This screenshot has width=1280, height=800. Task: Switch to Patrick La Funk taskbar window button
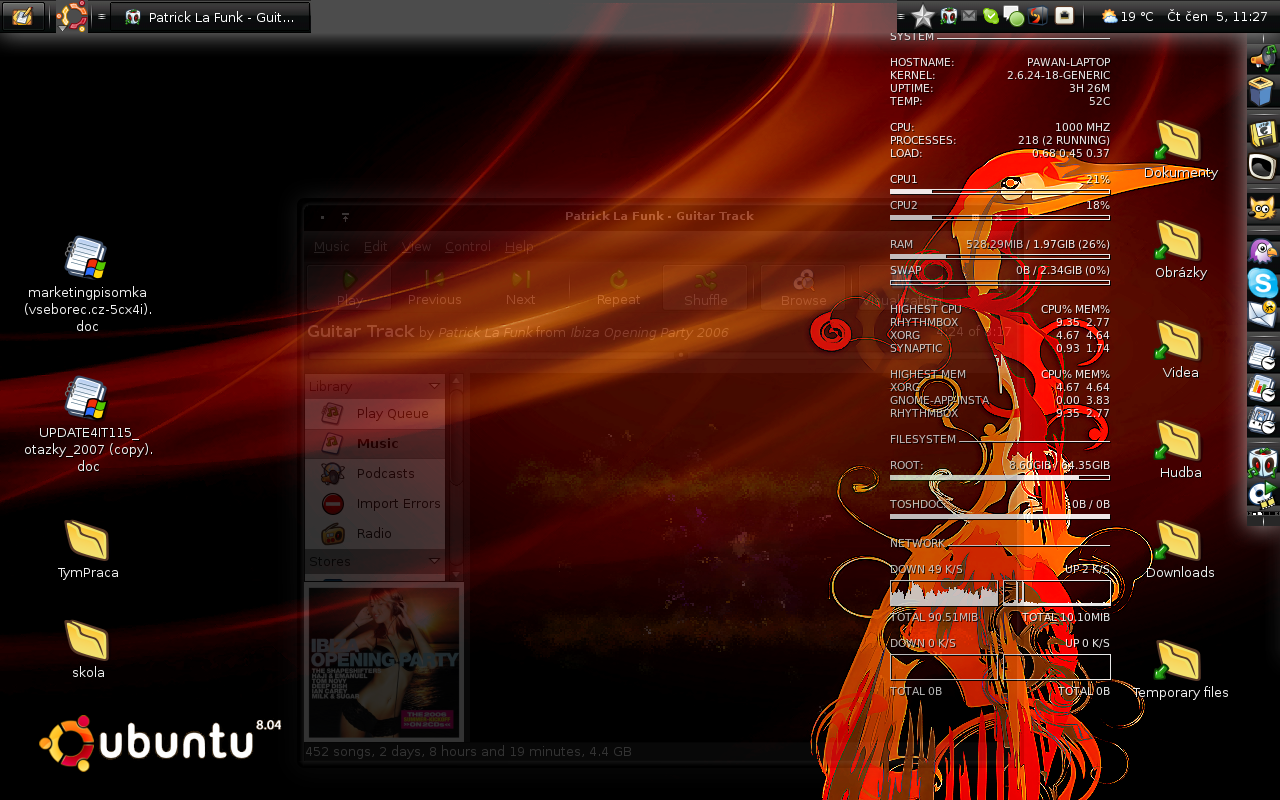point(210,17)
